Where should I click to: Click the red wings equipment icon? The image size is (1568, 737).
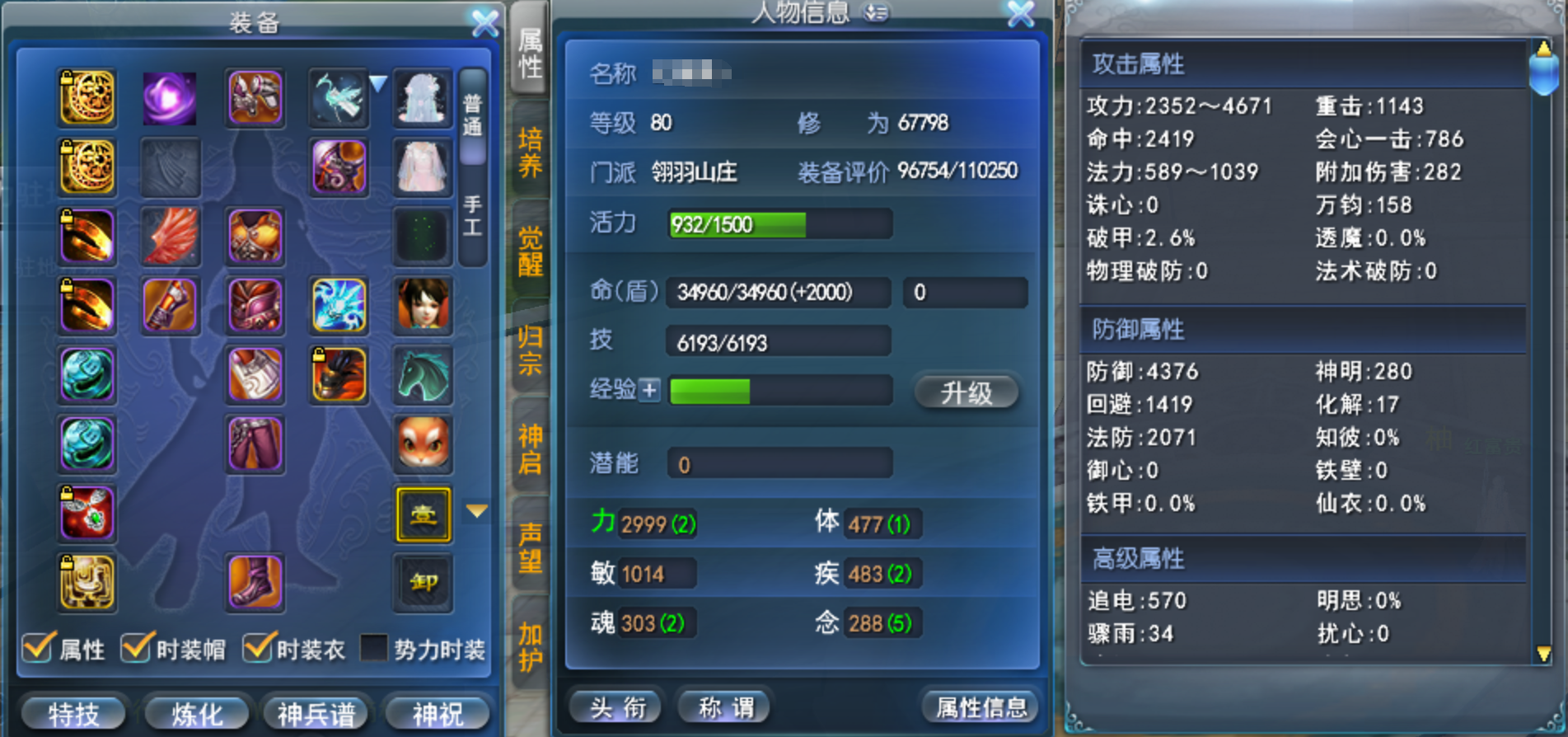[x=170, y=237]
